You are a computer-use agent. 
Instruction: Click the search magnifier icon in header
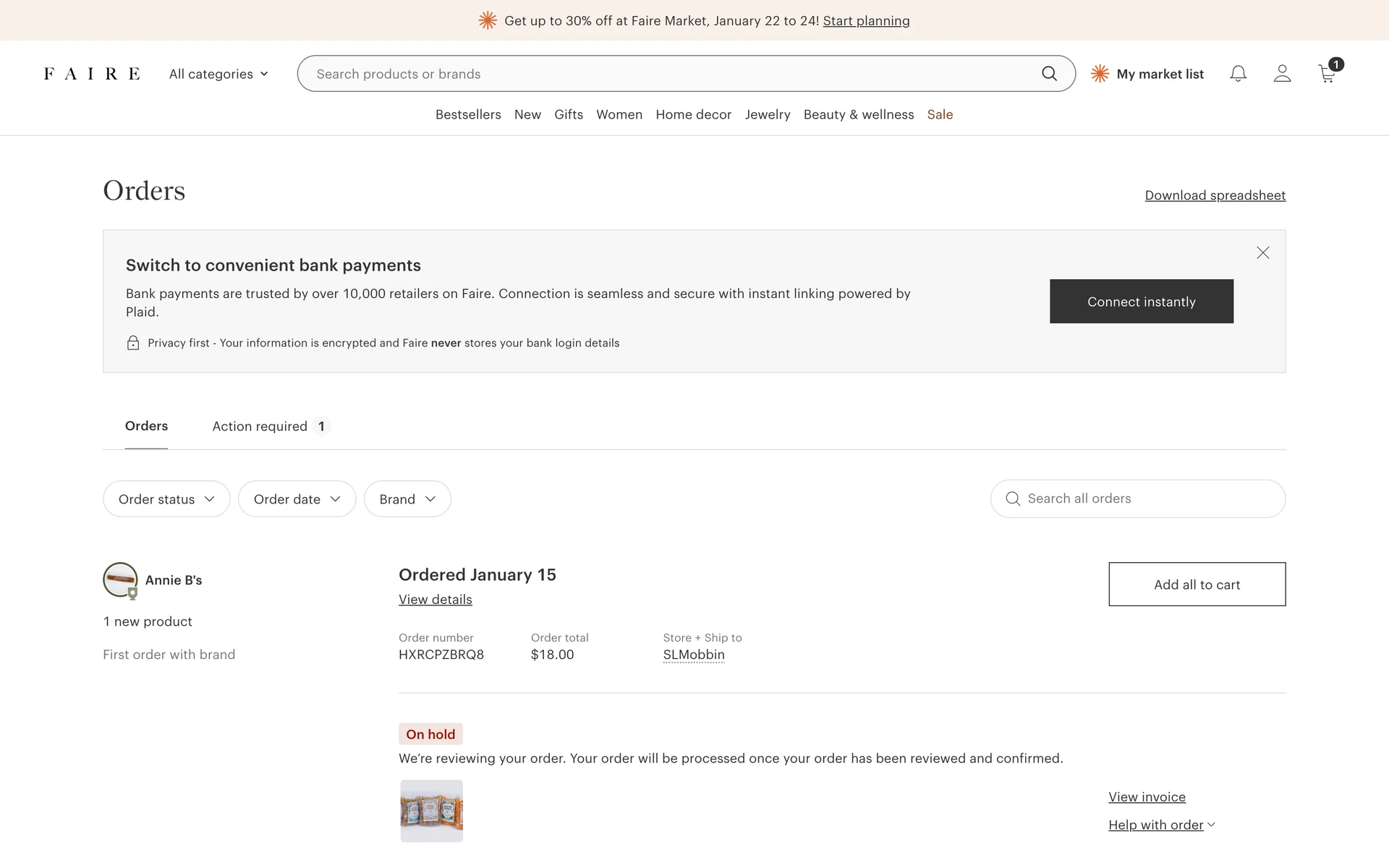[x=1049, y=74]
